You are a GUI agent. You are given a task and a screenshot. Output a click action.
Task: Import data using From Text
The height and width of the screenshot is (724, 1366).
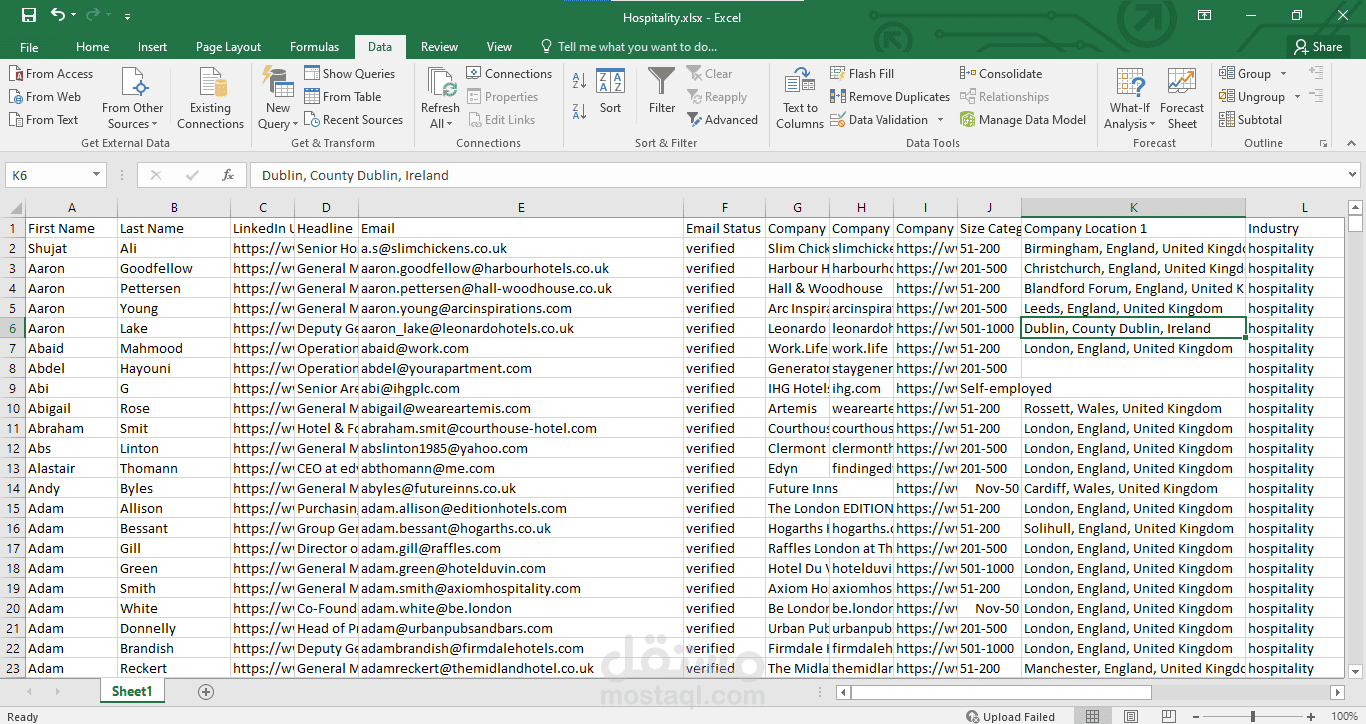click(x=44, y=120)
